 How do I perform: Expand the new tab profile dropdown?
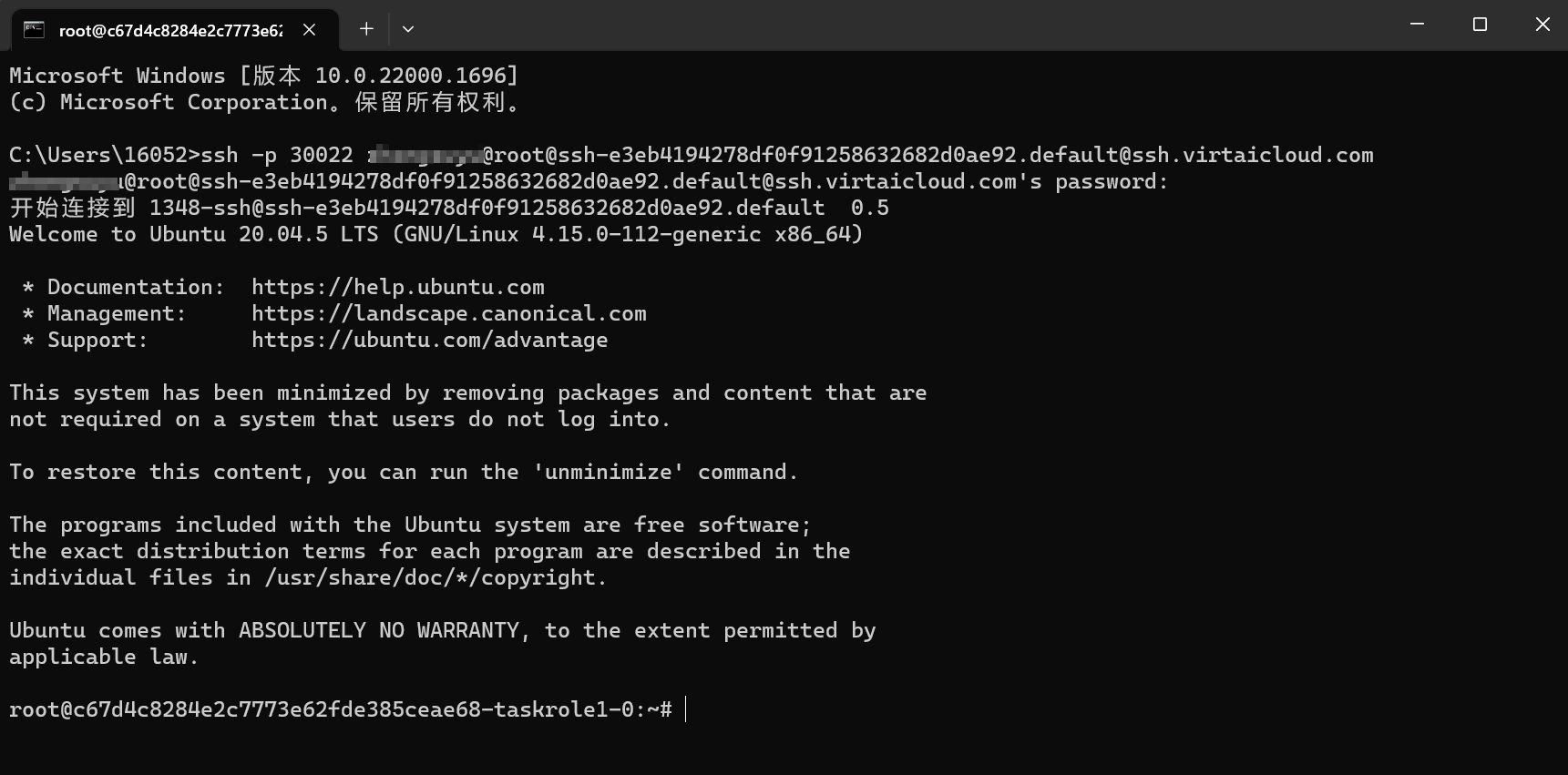pyautogui.click(x=408, y=29)
